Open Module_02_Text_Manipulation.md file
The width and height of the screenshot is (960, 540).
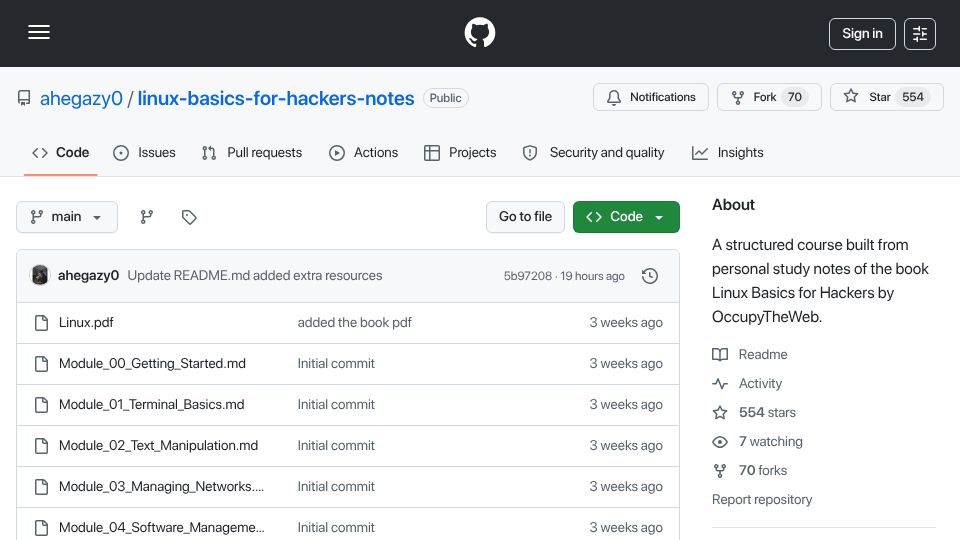tap(159, 446)
